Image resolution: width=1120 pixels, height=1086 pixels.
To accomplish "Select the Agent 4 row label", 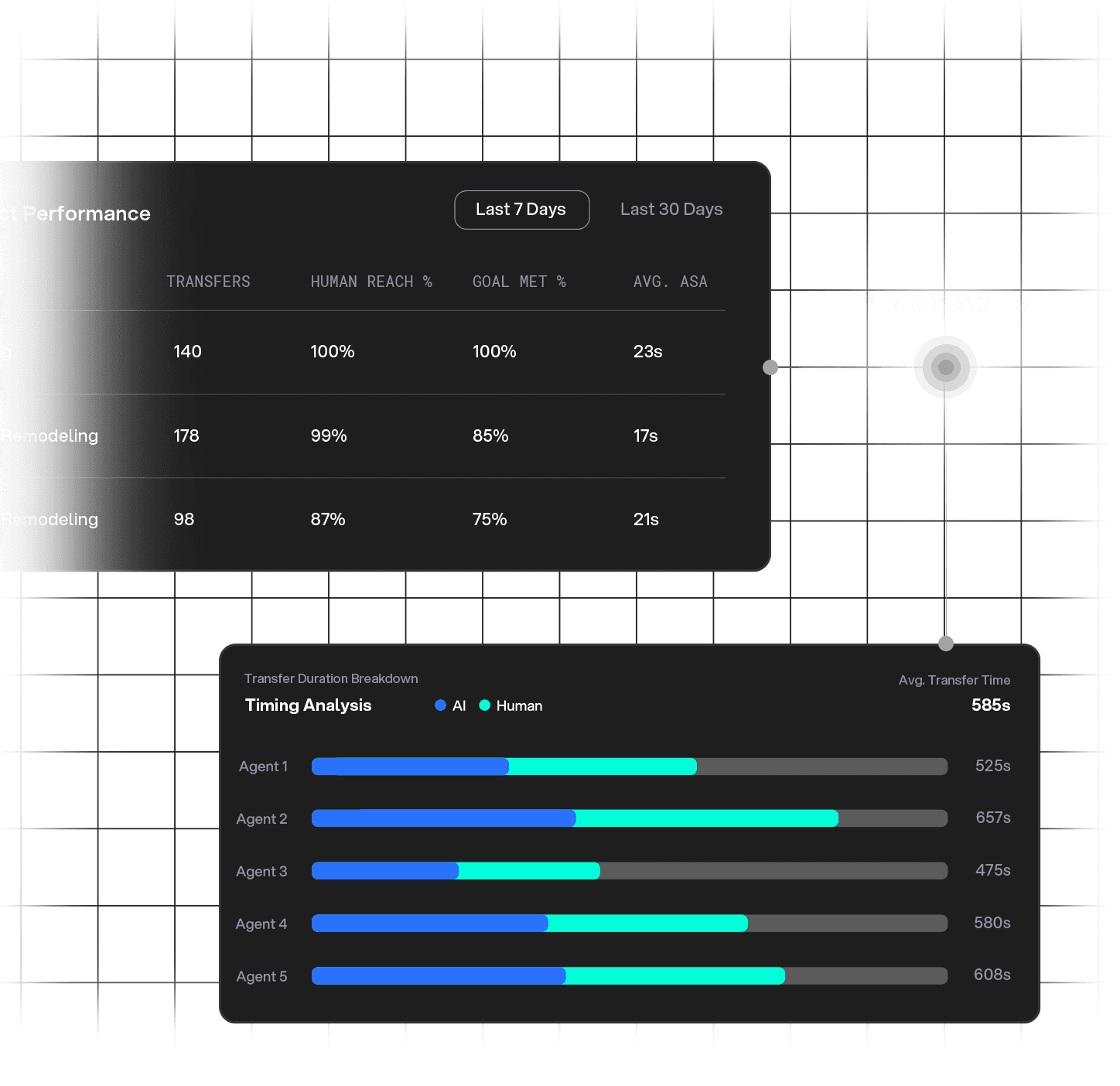I will tap(261, 924).
